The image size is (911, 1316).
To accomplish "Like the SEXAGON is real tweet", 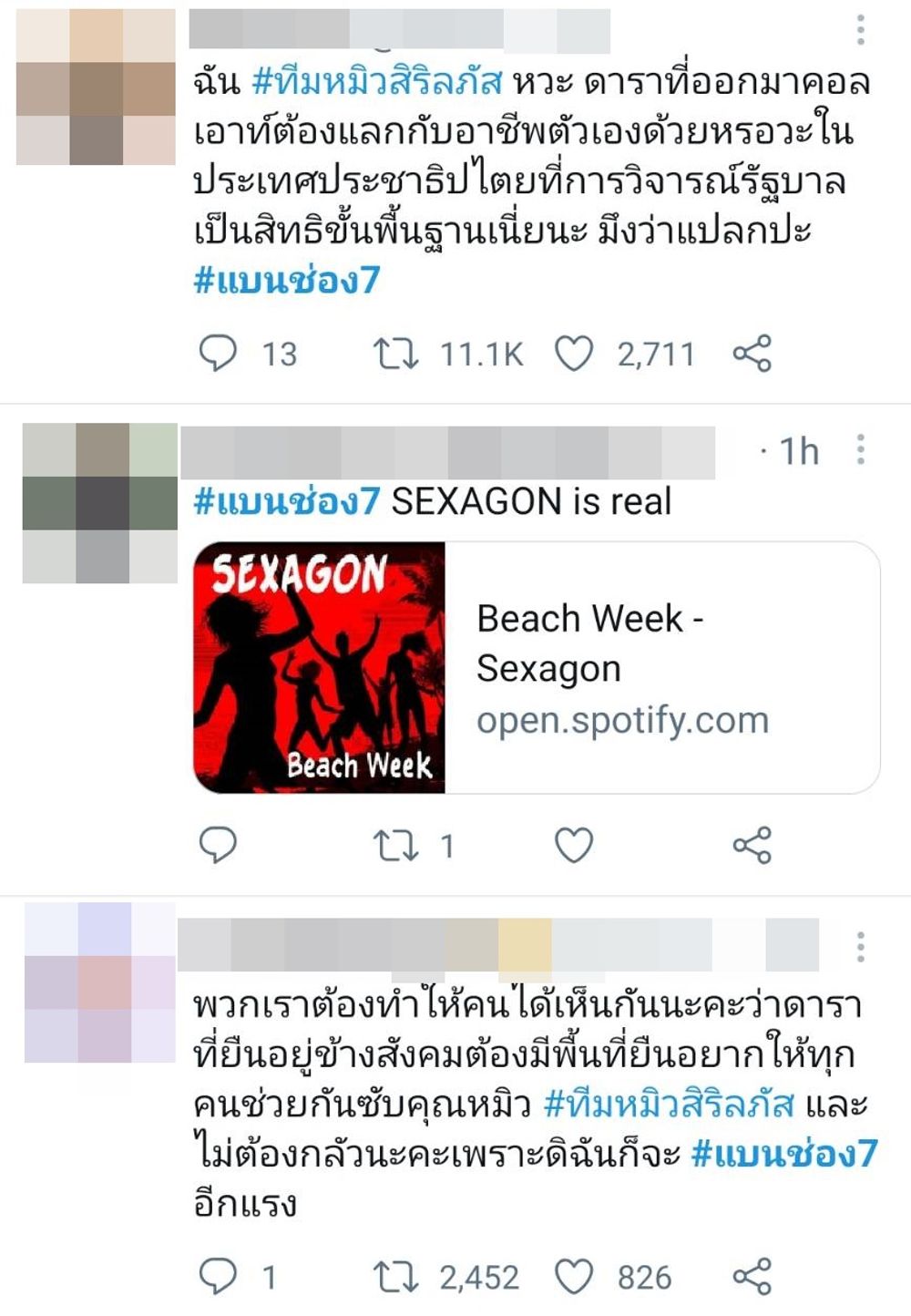I will [x=574, y=846].
